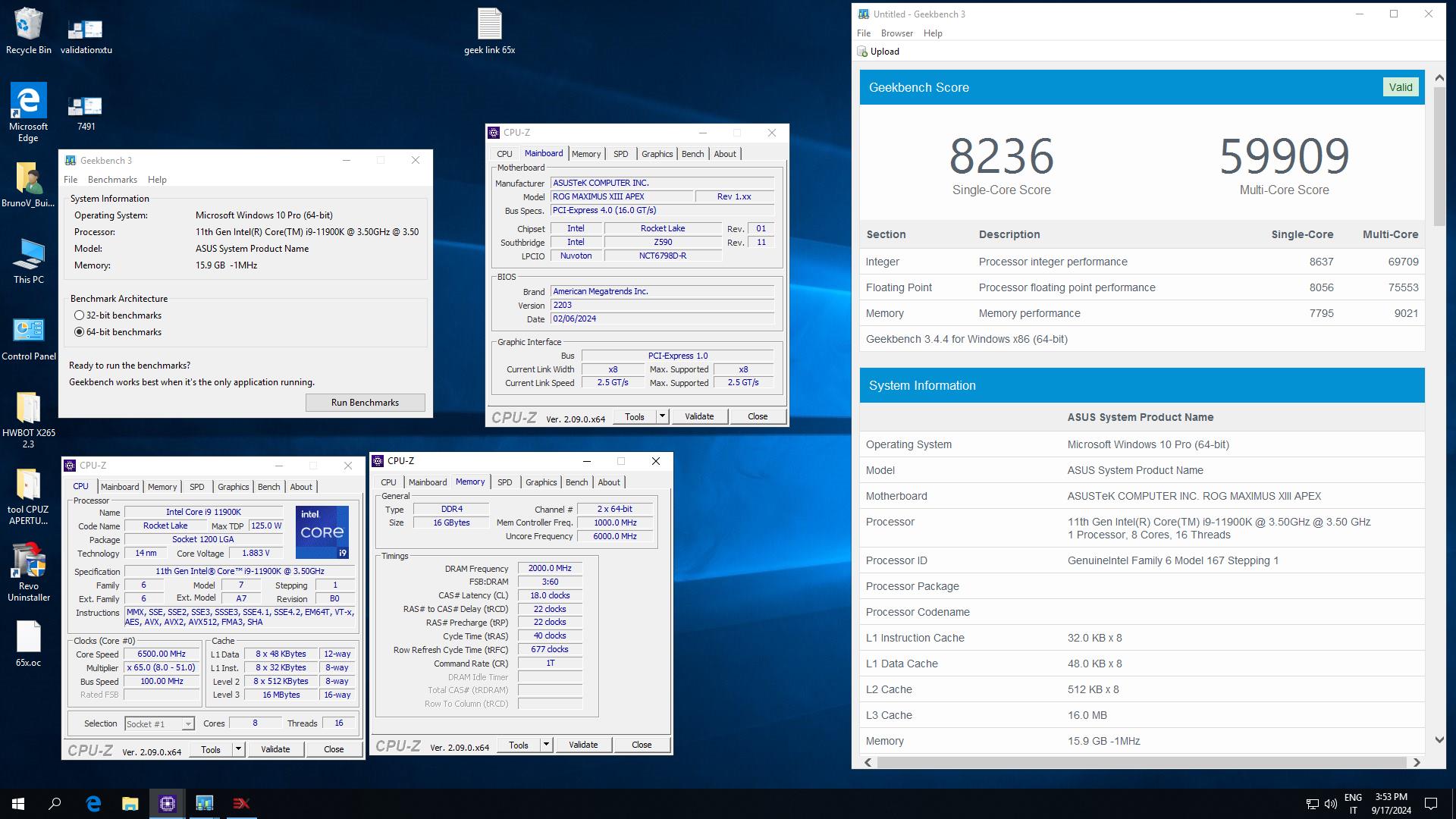
Task: Open Edge from the taskbar
Action: pyautogui.click(x=93, y=804)
